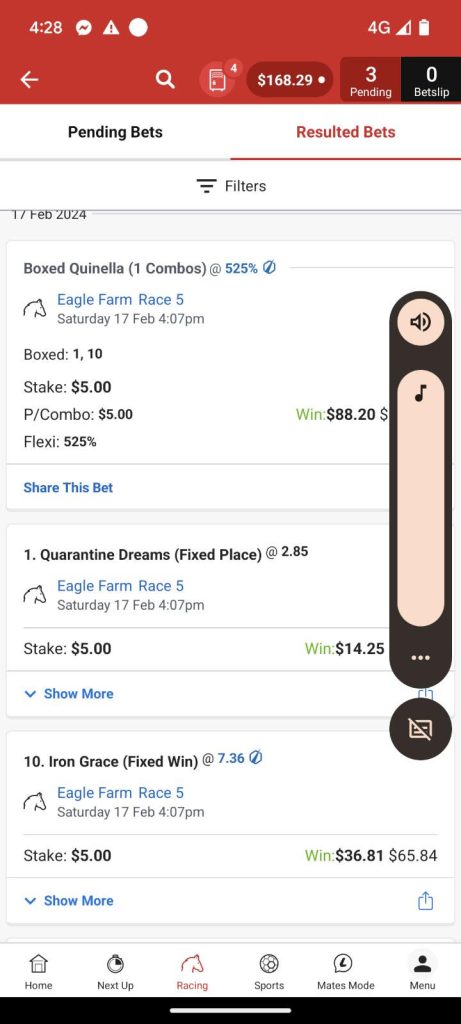
Task: Open the Filters option
Action: click(x=231, y=186)
